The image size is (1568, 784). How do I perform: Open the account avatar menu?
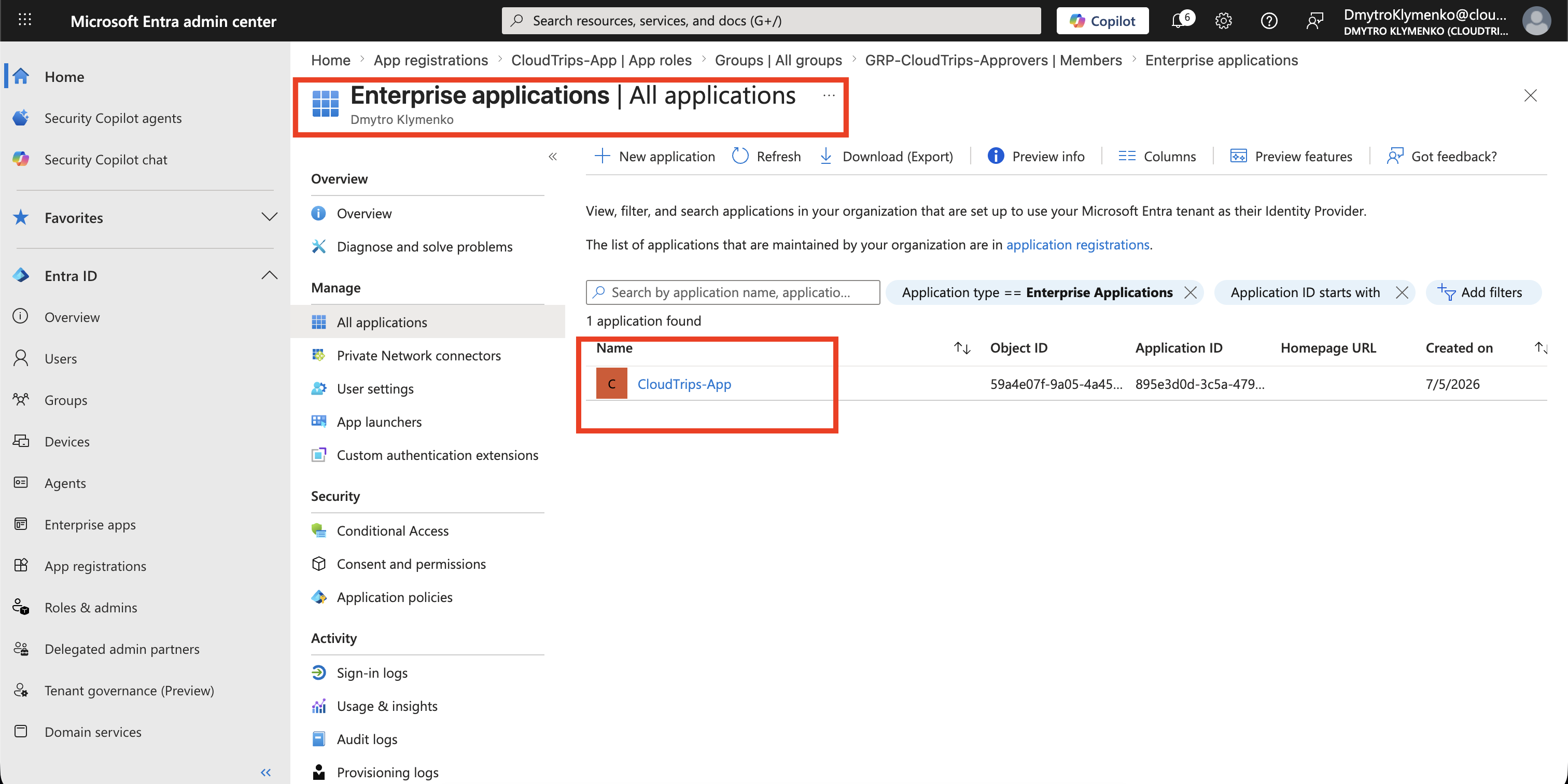point(1536,21)
